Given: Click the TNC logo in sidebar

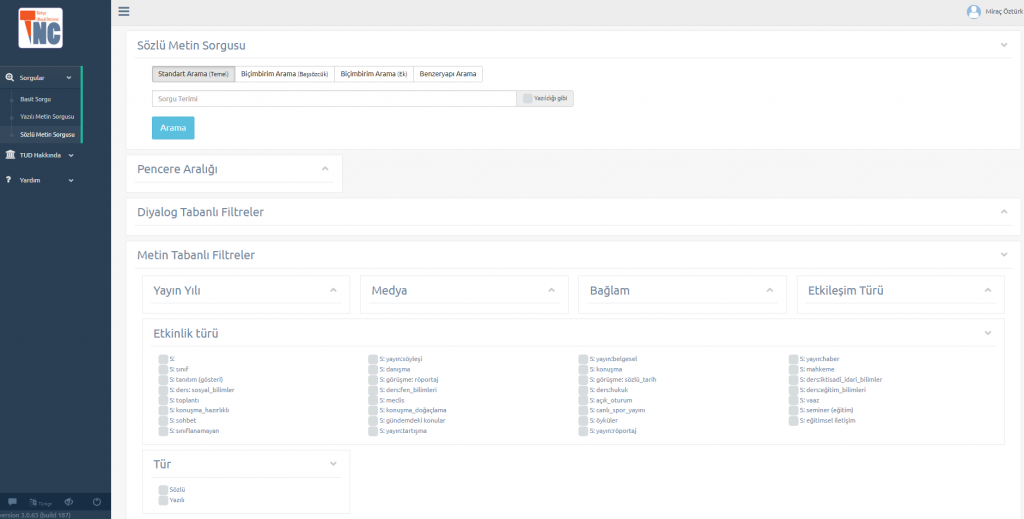Looking at the screenshot, I should coord(40,27).
